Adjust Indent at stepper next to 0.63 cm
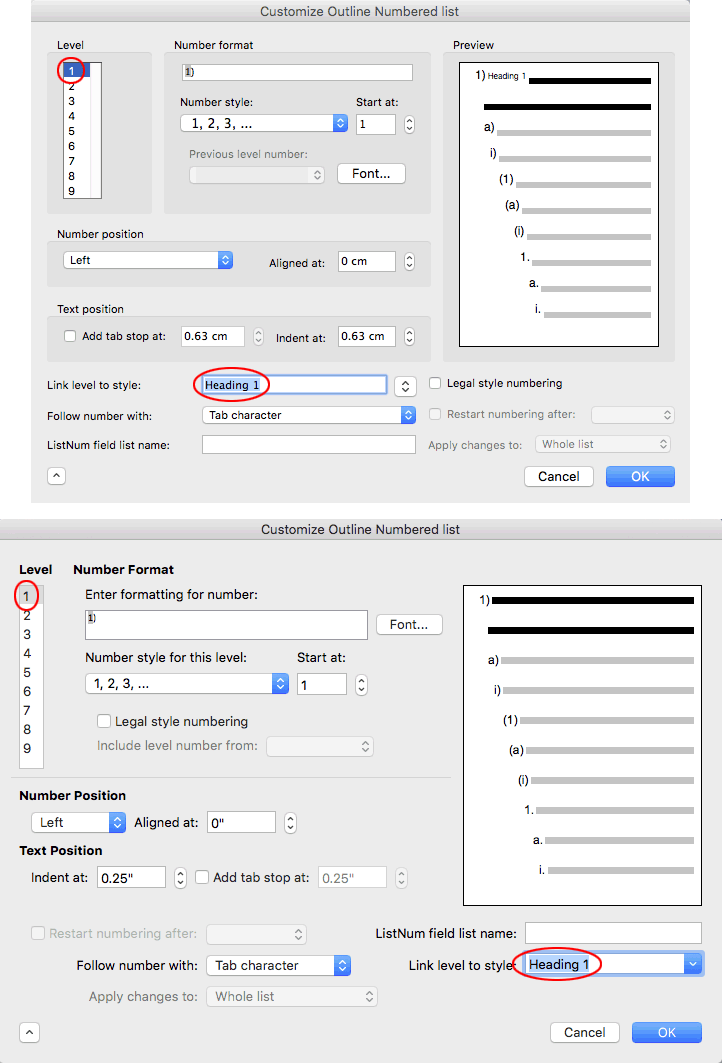 [409, 336]
